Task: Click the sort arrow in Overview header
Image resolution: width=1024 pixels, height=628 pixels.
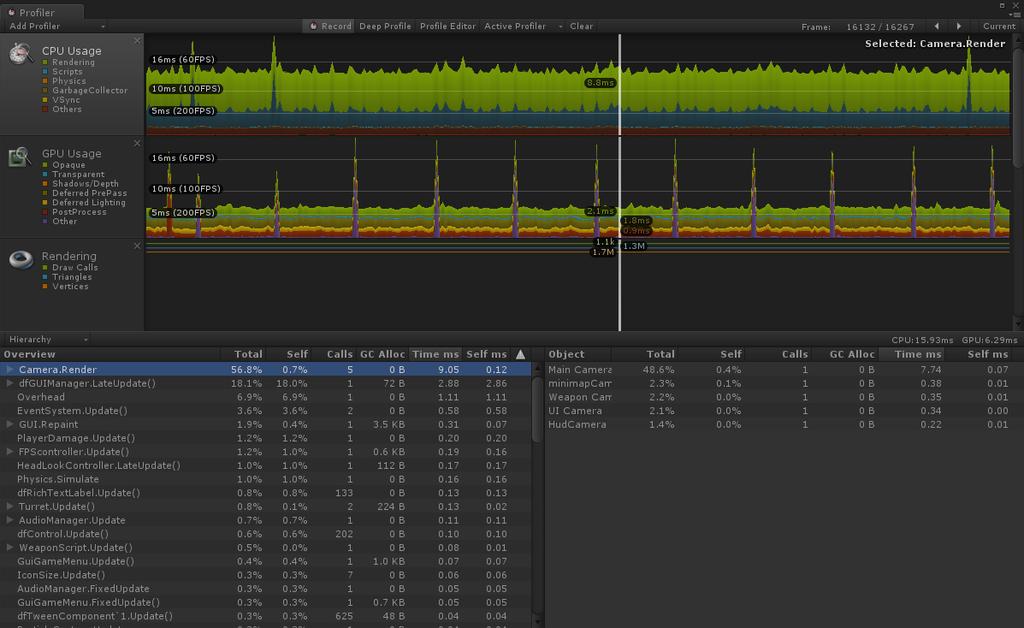Action: tap(520, 354)
